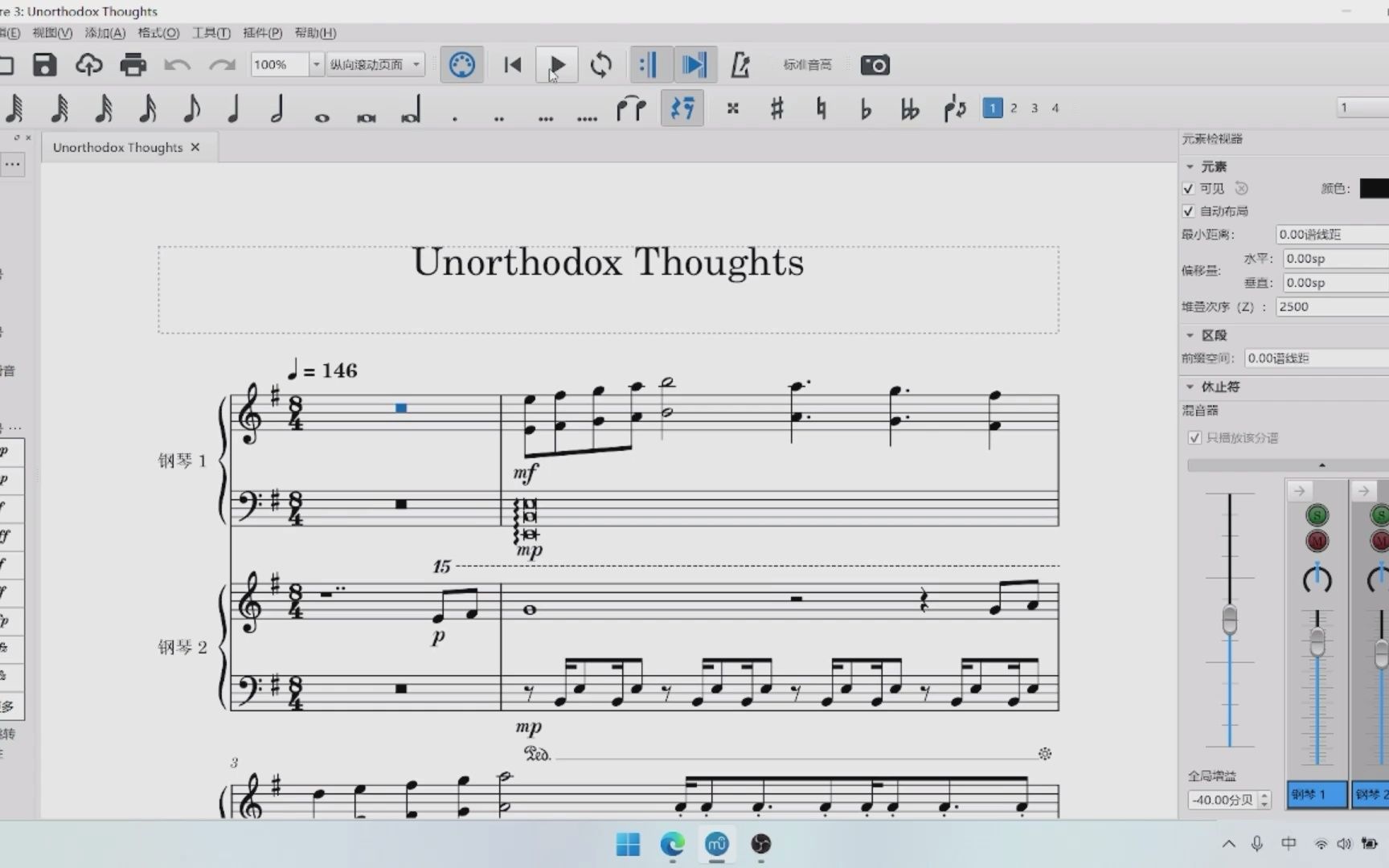Image resolution: width=1389 pixels, height=868 pixels.
Task: Collapse the 区段 section
Action: [1190, 335]
